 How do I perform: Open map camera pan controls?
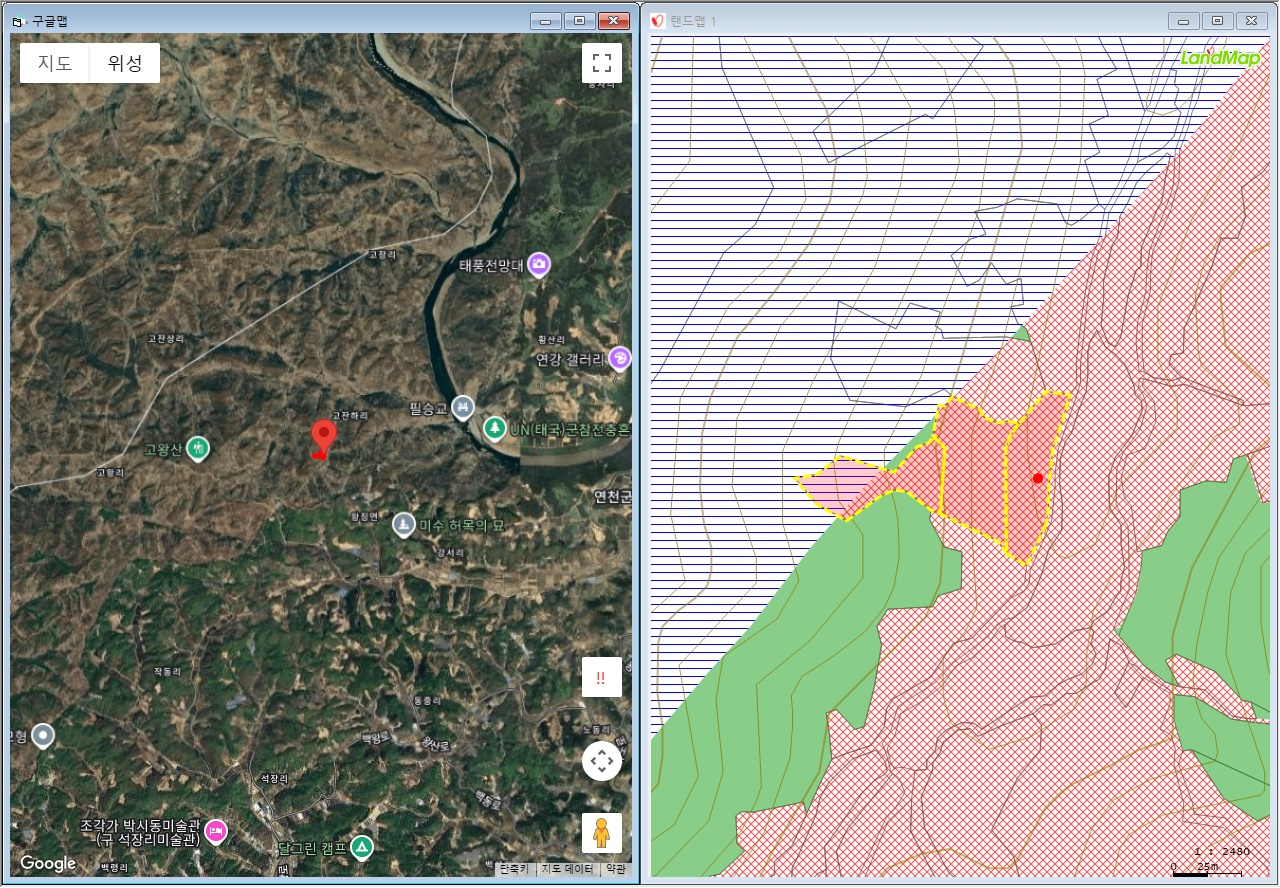pos(601,761)
